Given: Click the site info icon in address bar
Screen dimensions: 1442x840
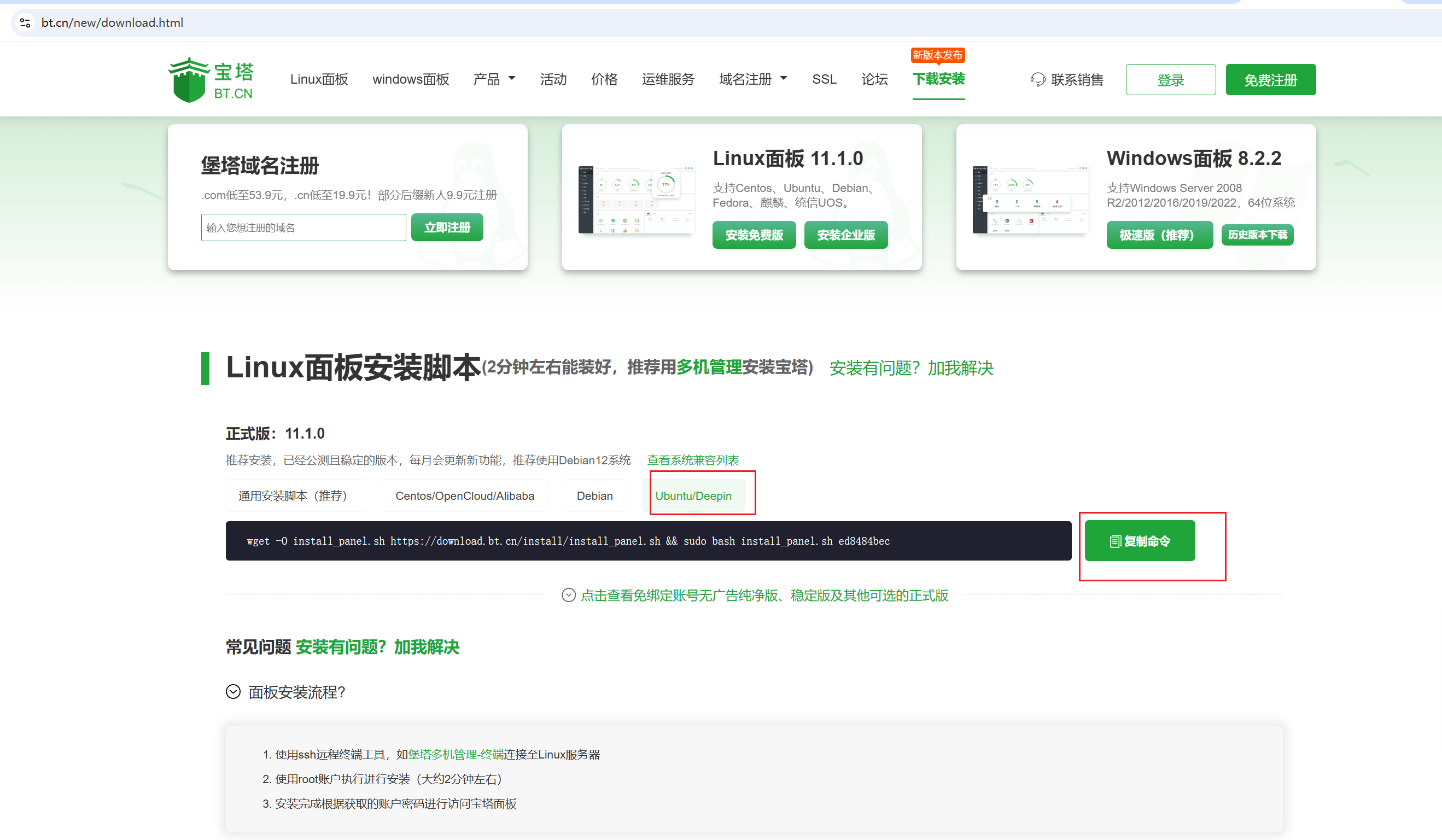Looking at the screenshot, I should click(x=25, y=22).
